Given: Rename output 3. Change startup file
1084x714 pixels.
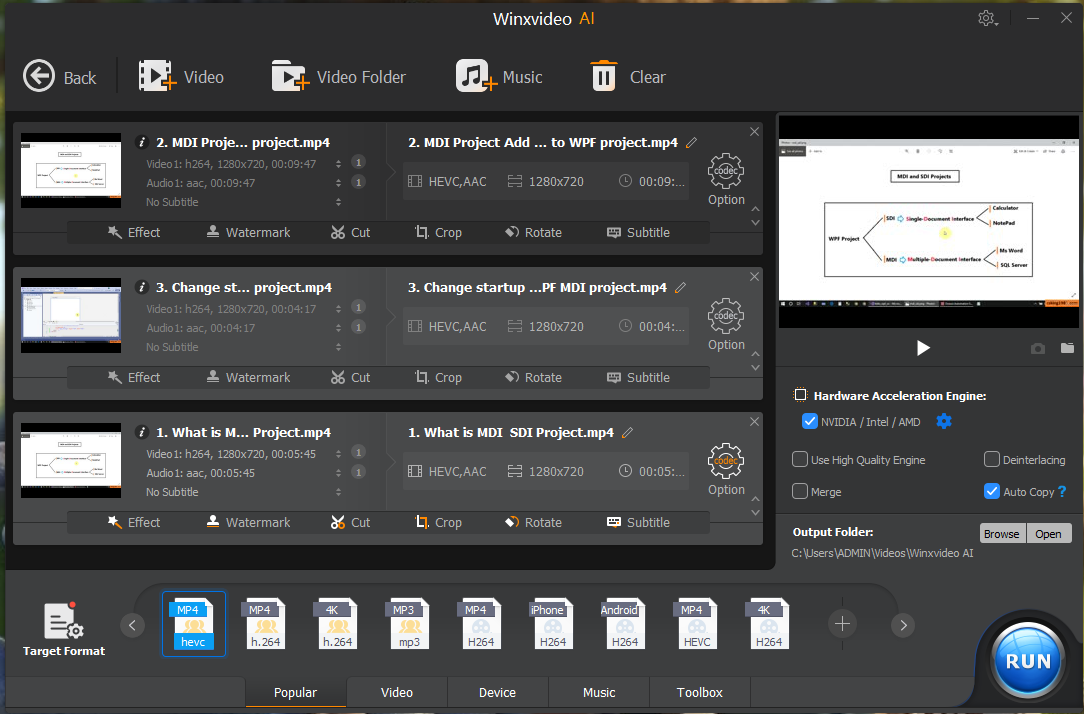Looking at the screenshot, I should point(681,288).
